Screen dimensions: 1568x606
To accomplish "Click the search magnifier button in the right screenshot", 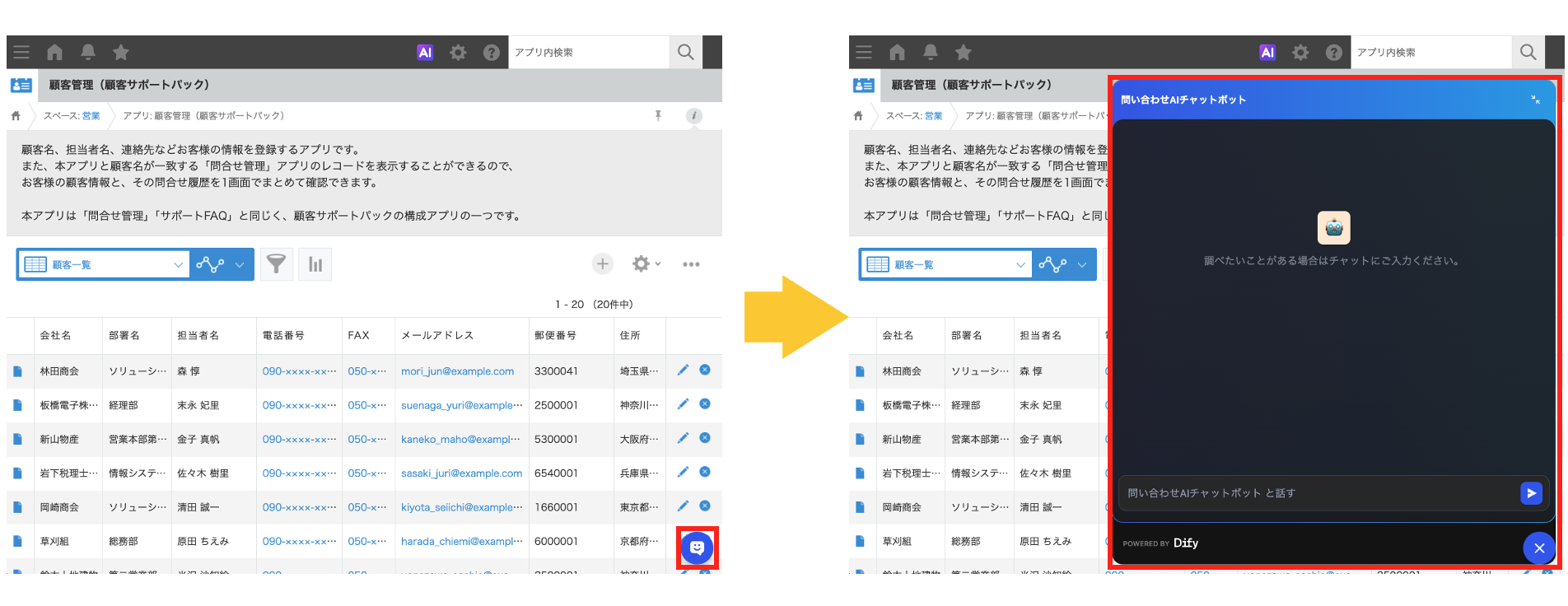I will (x=1528, y=52).
